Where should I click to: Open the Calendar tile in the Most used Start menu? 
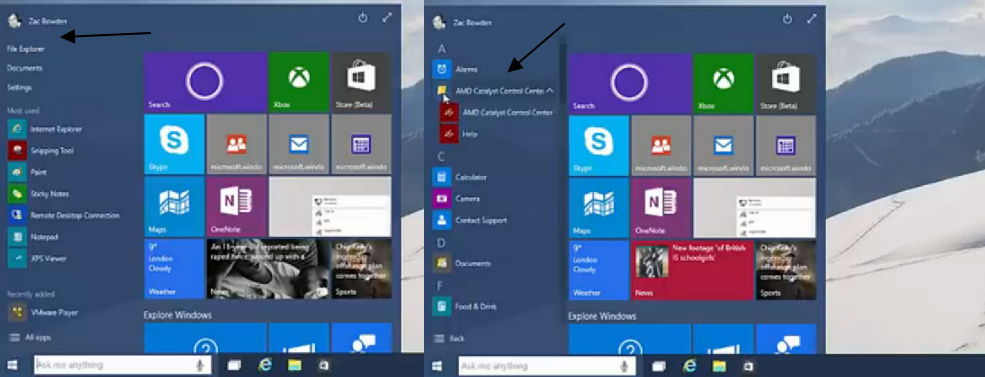(361, 144)
